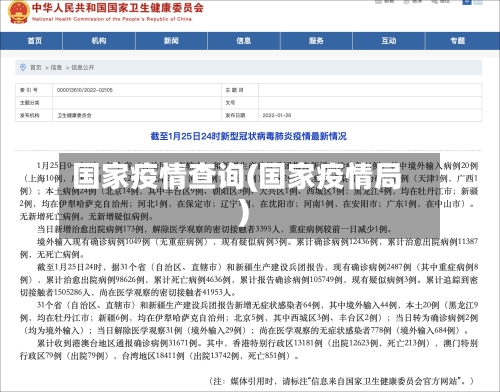
Task: Click the paragraph starting 截至1月25日24时，据31个省
Action: pos(249,279)
